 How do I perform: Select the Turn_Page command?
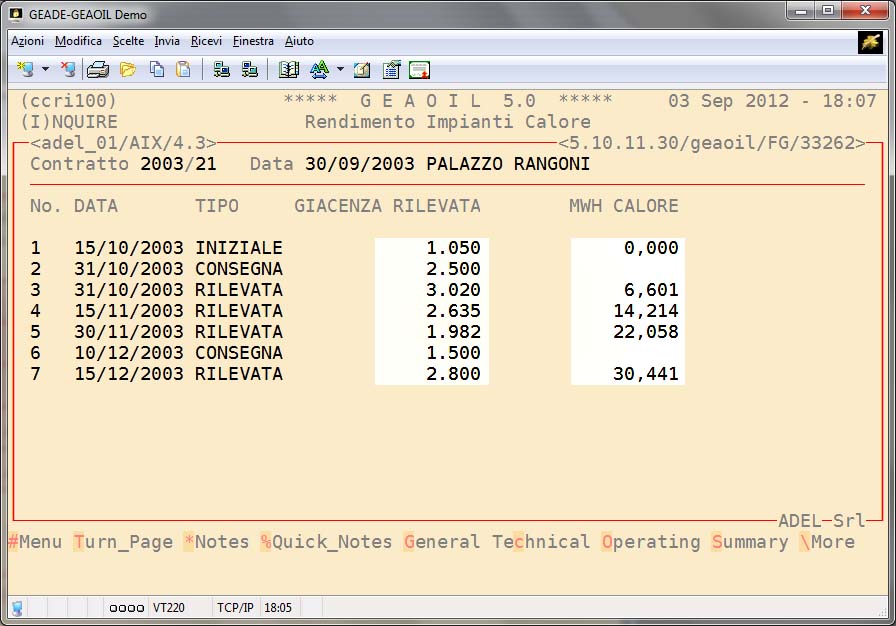[123, 542]
